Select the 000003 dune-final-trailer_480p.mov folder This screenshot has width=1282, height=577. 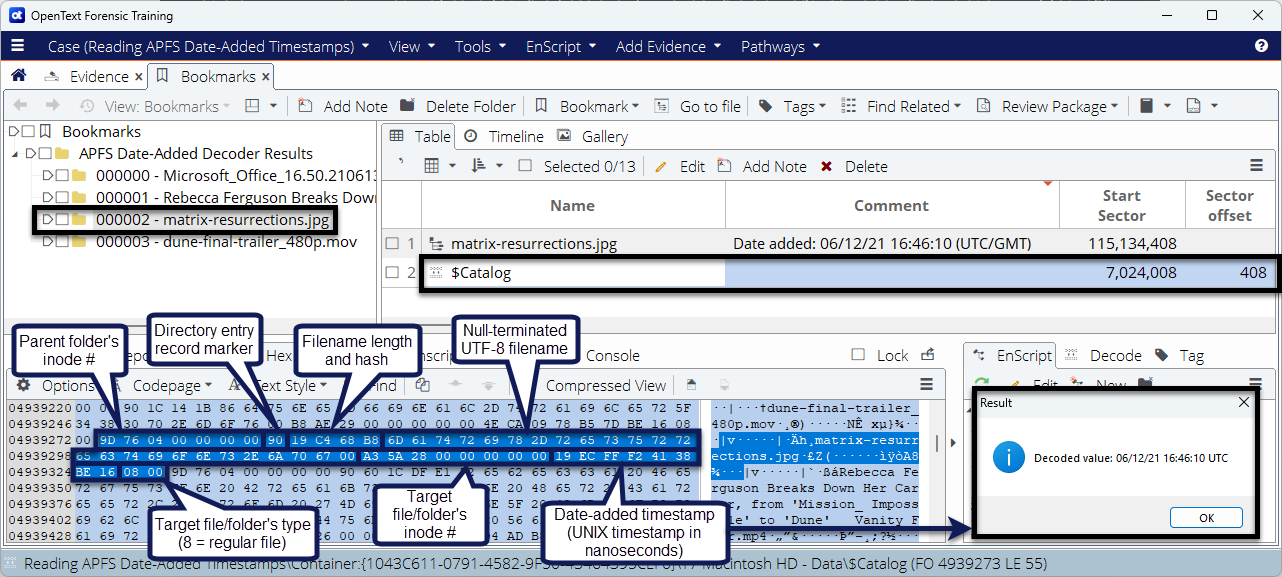coord(226,242)
